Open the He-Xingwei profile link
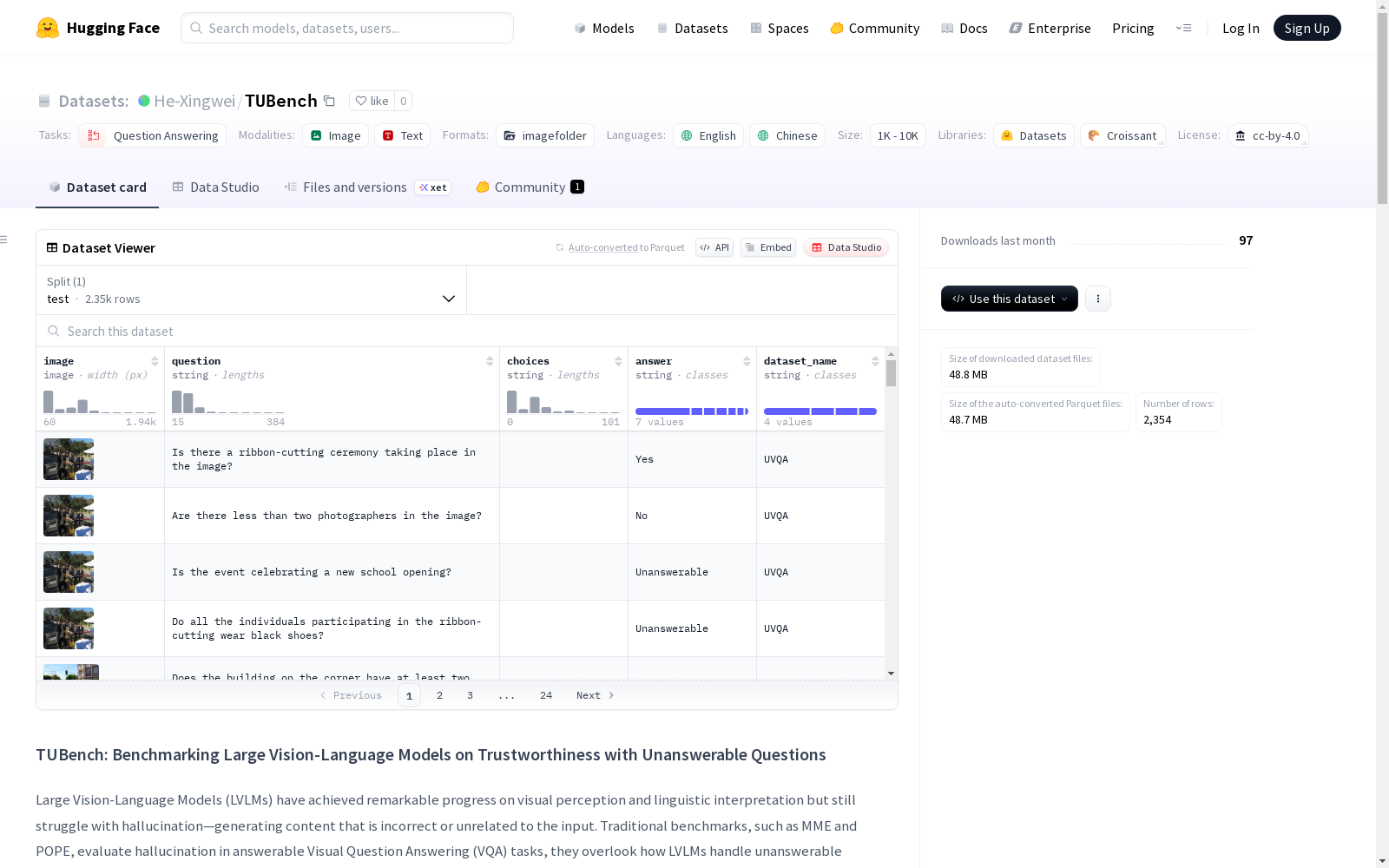Viewport: 1389px width, 868px height. [194, 101]
